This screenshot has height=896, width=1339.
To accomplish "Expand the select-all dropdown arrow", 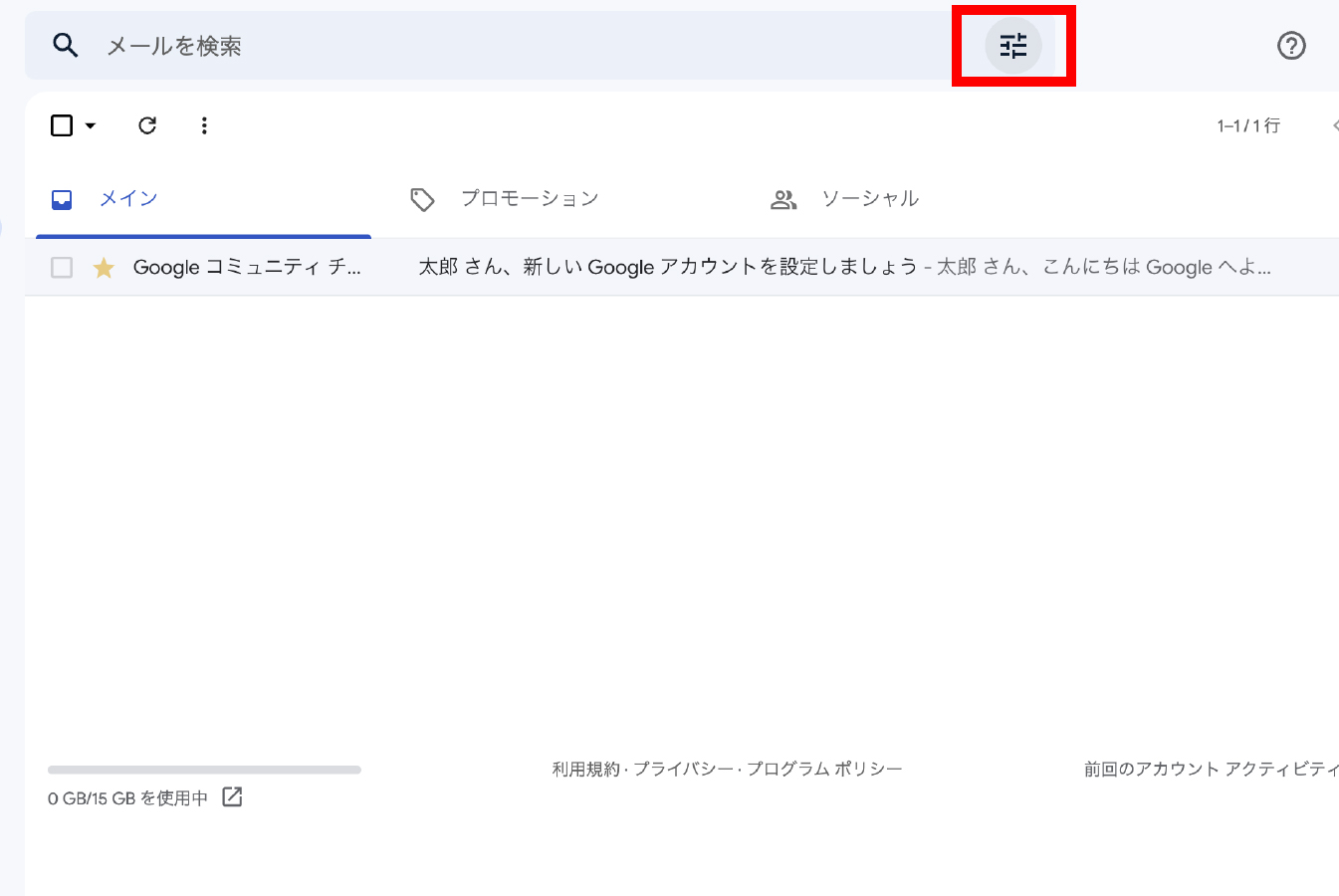I will (91, 125).
